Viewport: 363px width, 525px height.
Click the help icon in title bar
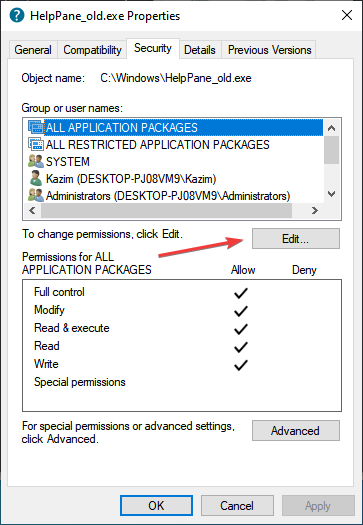point(17,16)
